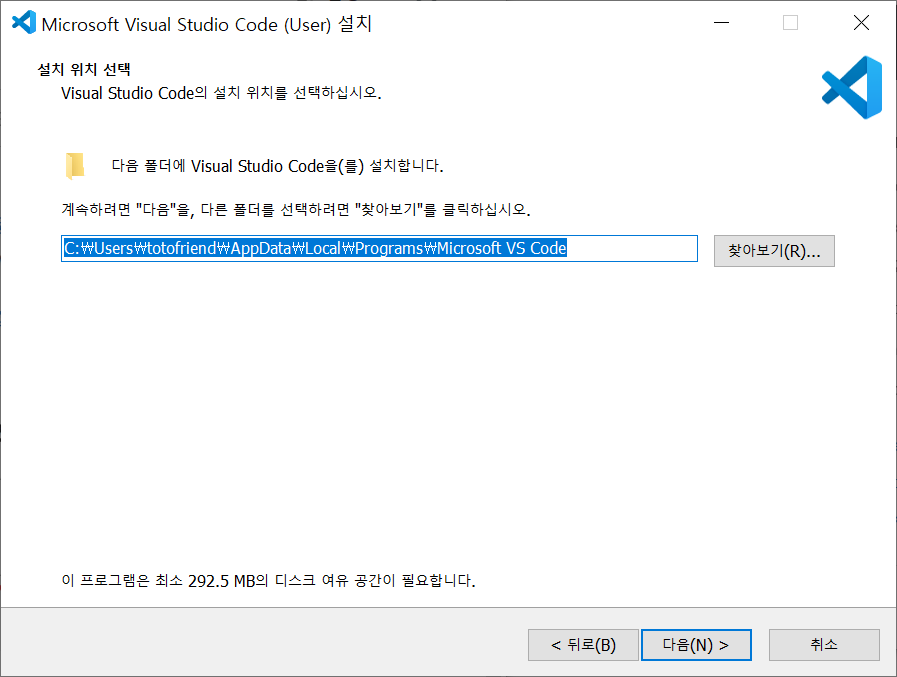Viewport: 897px width, 677px height.
Task: Minimize the setup window
Action: coord(721,23)
